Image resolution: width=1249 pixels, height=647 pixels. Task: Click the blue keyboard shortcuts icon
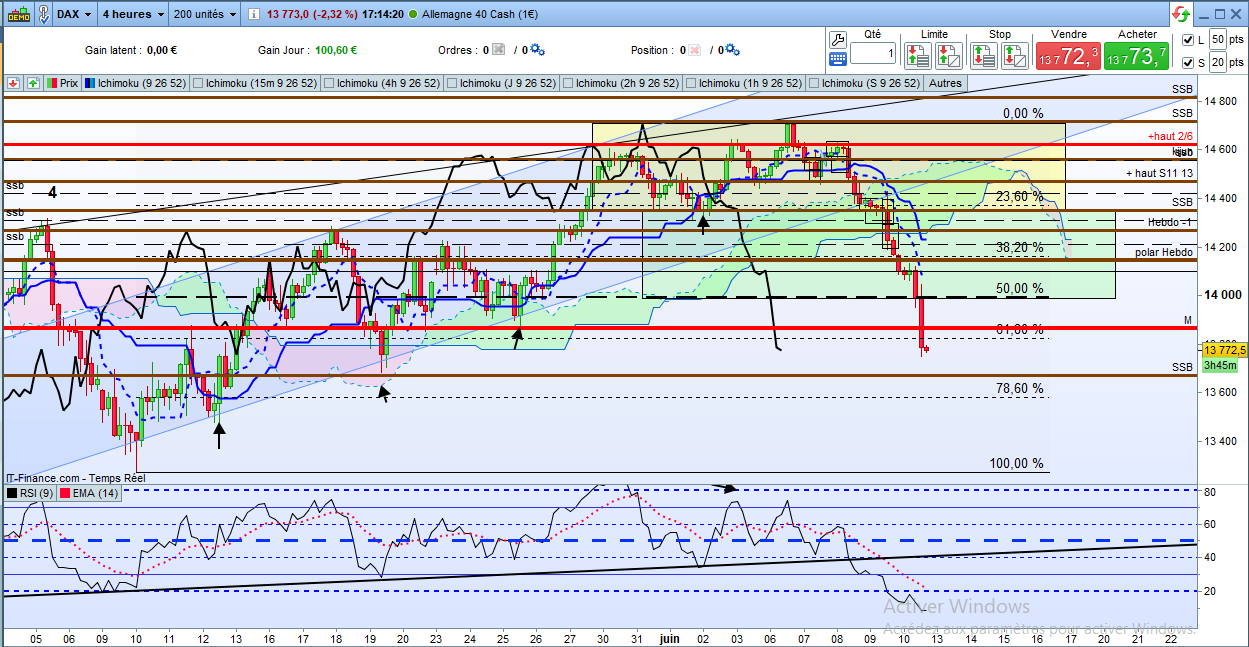838,58
